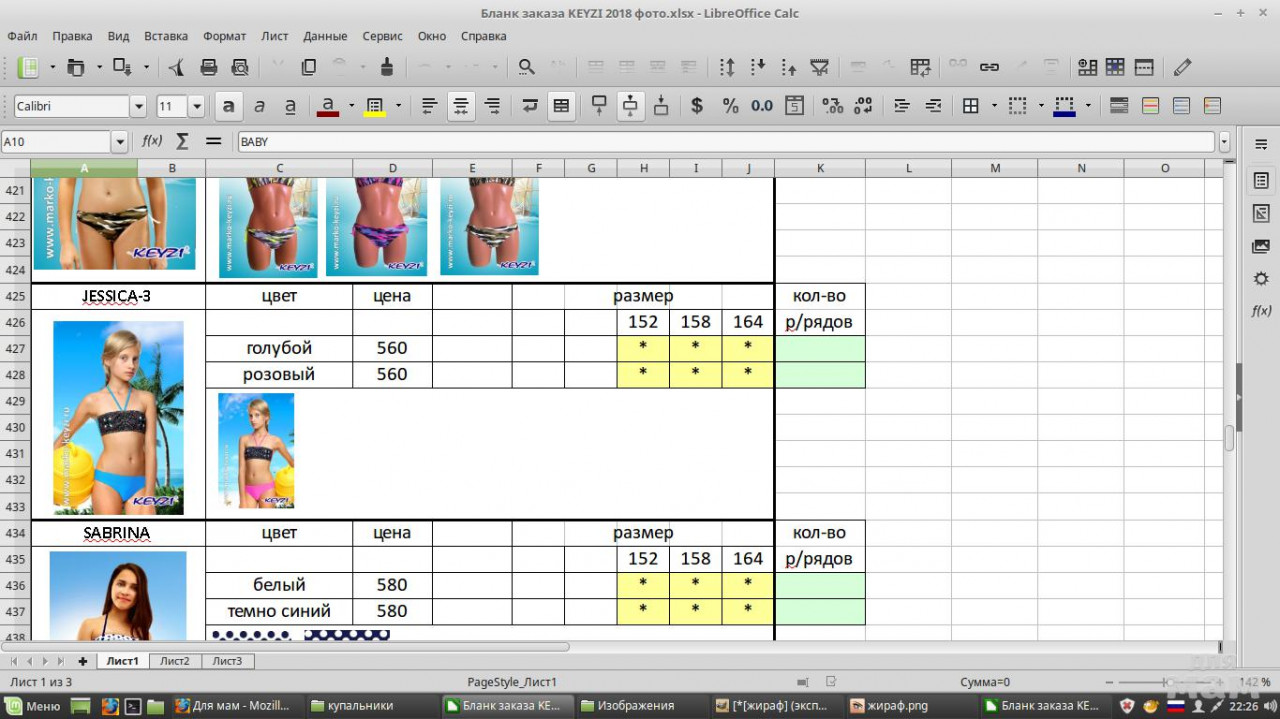Click the Sum sigma icon
The height and width of the screenshot is (719, 1280).
[x=182, y=142]
